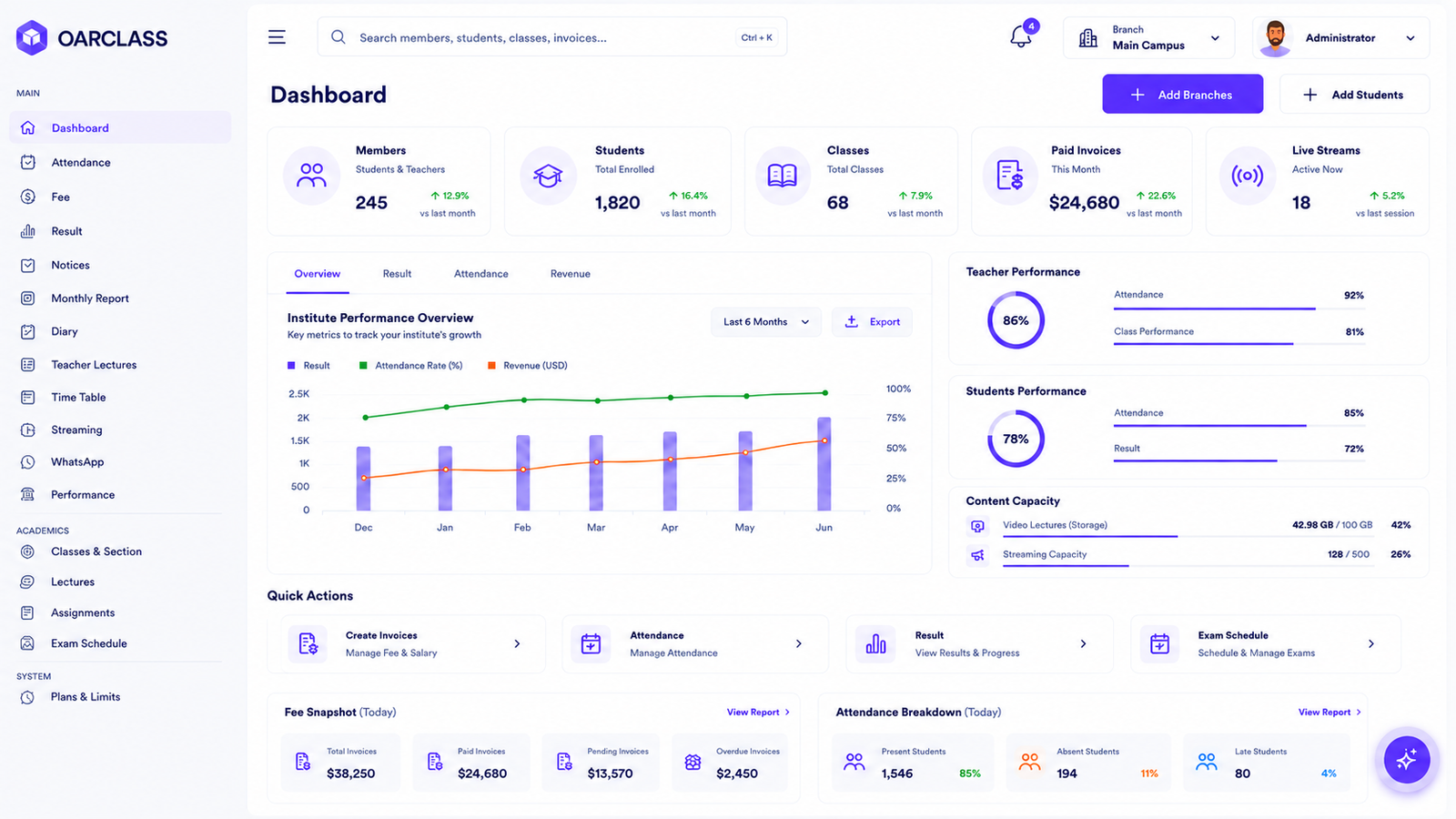Click the Add Branches button
This screenshot has width=1456, height=819.
[x=1183, y=95]
